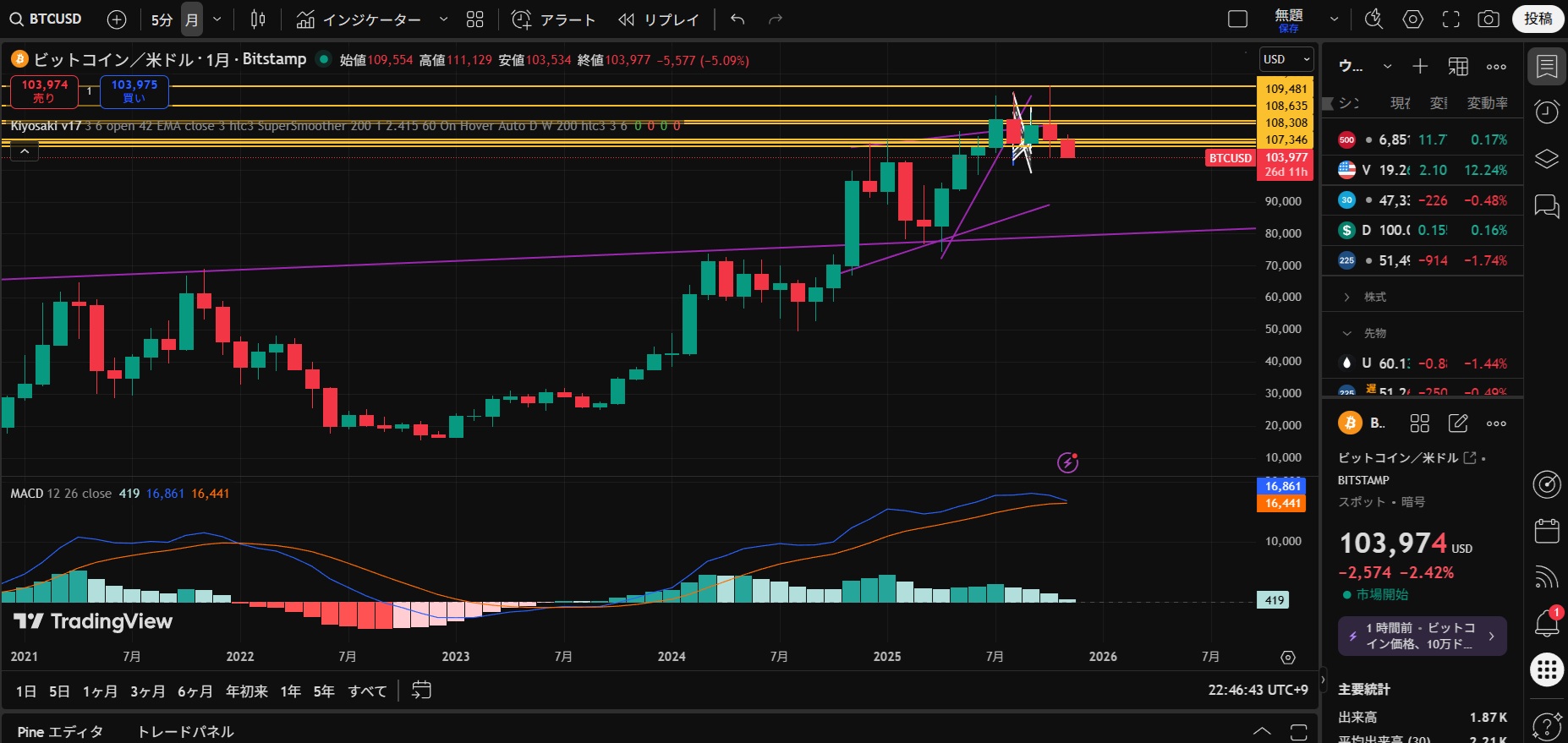Open the USD currency dropdown
This screenshot has width=1568, height=743.
(1286, 59)
